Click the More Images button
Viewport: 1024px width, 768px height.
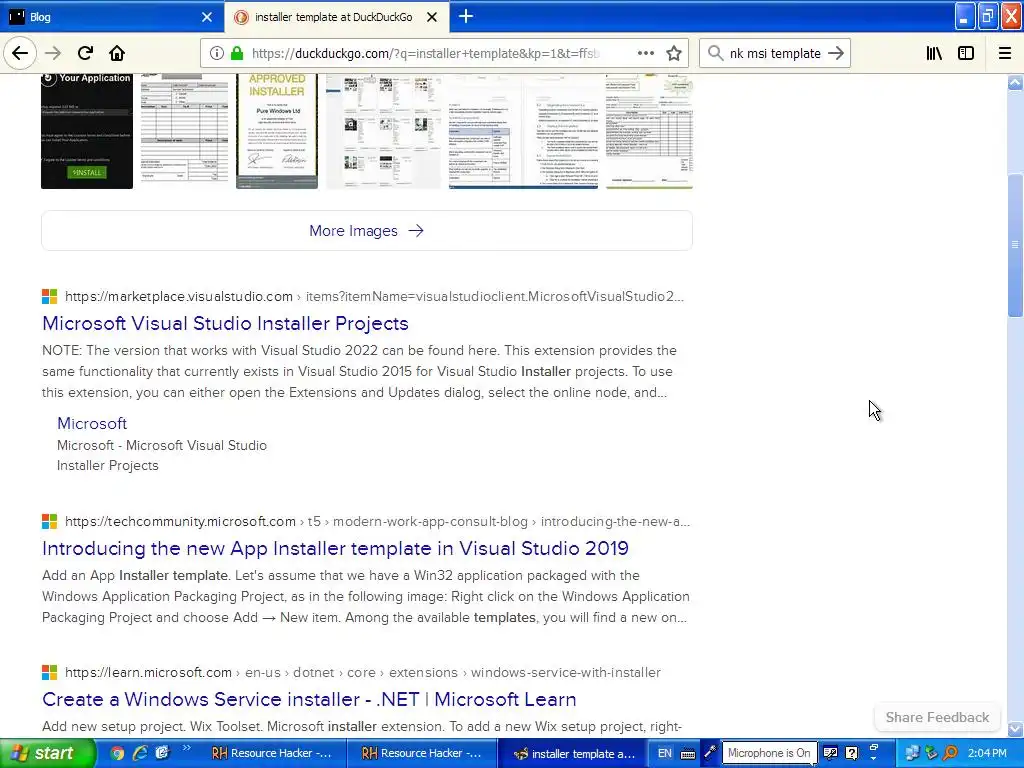point(366,231)
